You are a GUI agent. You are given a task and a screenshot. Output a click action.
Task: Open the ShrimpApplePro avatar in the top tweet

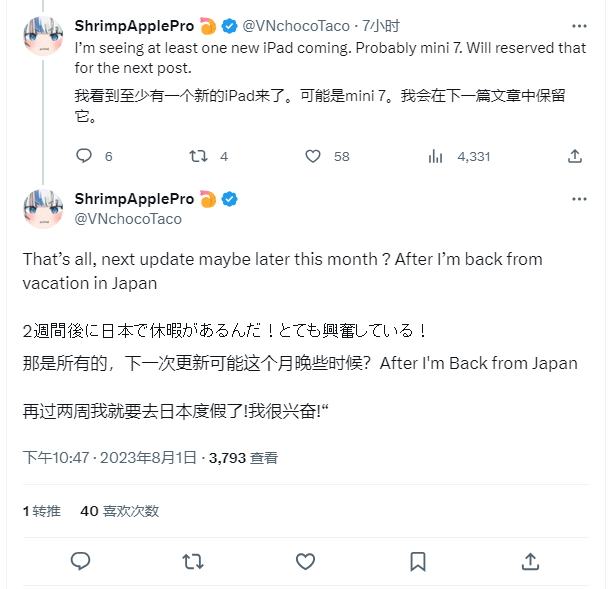pos(43,36)
